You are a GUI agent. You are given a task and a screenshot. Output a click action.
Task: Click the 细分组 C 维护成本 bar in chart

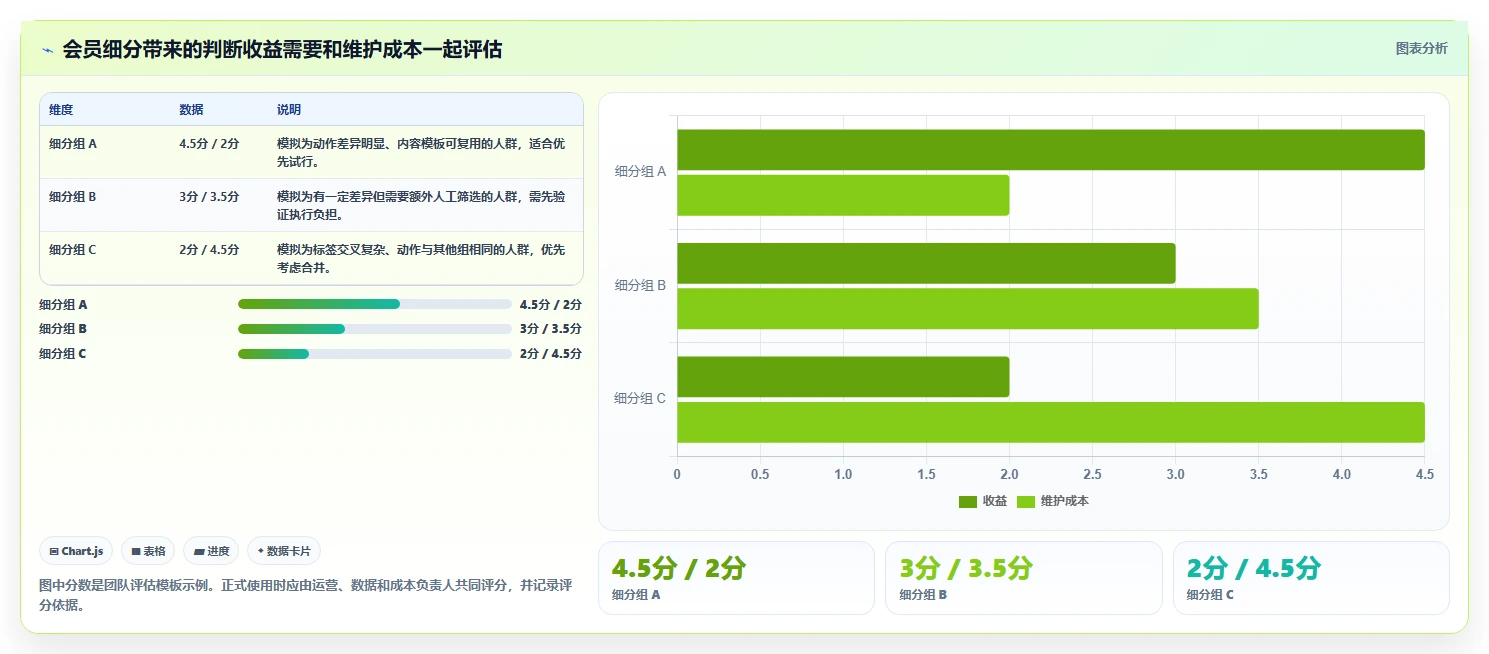pyautogui.click(x=1051, y=422)
